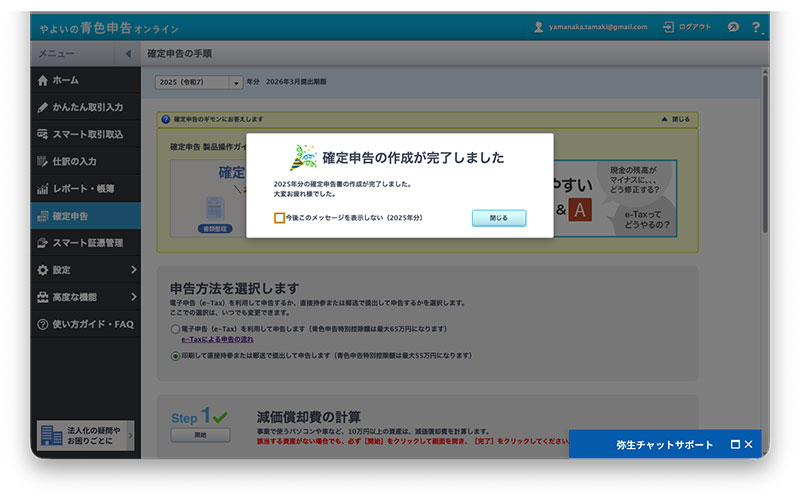Expand the 弥生チャットサポート window with square icon
Image resolution: width=800 pixels, height=499 pixels.
point(735,444)
